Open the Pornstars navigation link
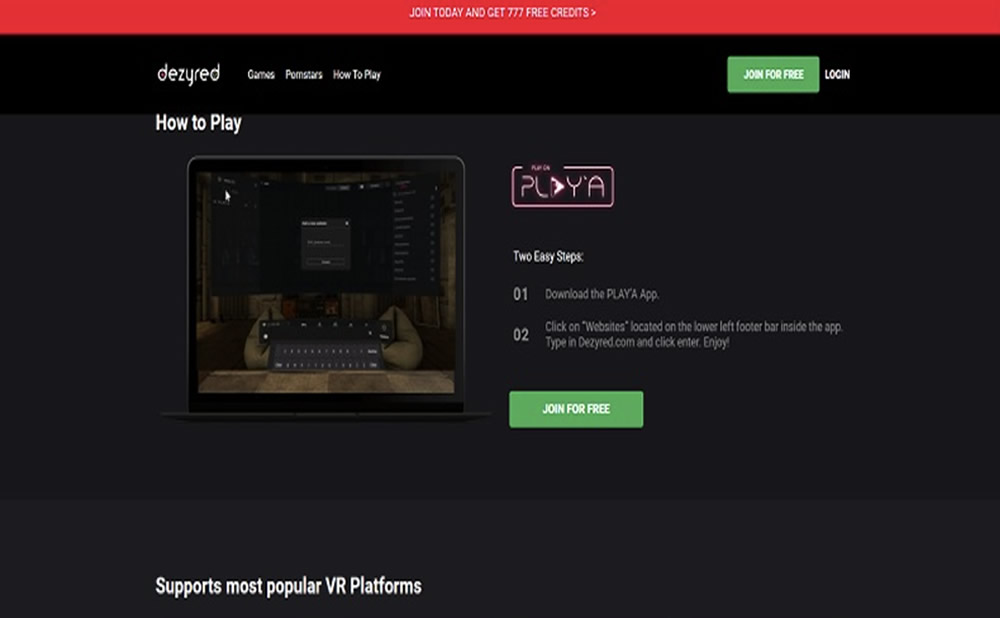The width and height of the screenshot is (1000, 618). (304, 75)
